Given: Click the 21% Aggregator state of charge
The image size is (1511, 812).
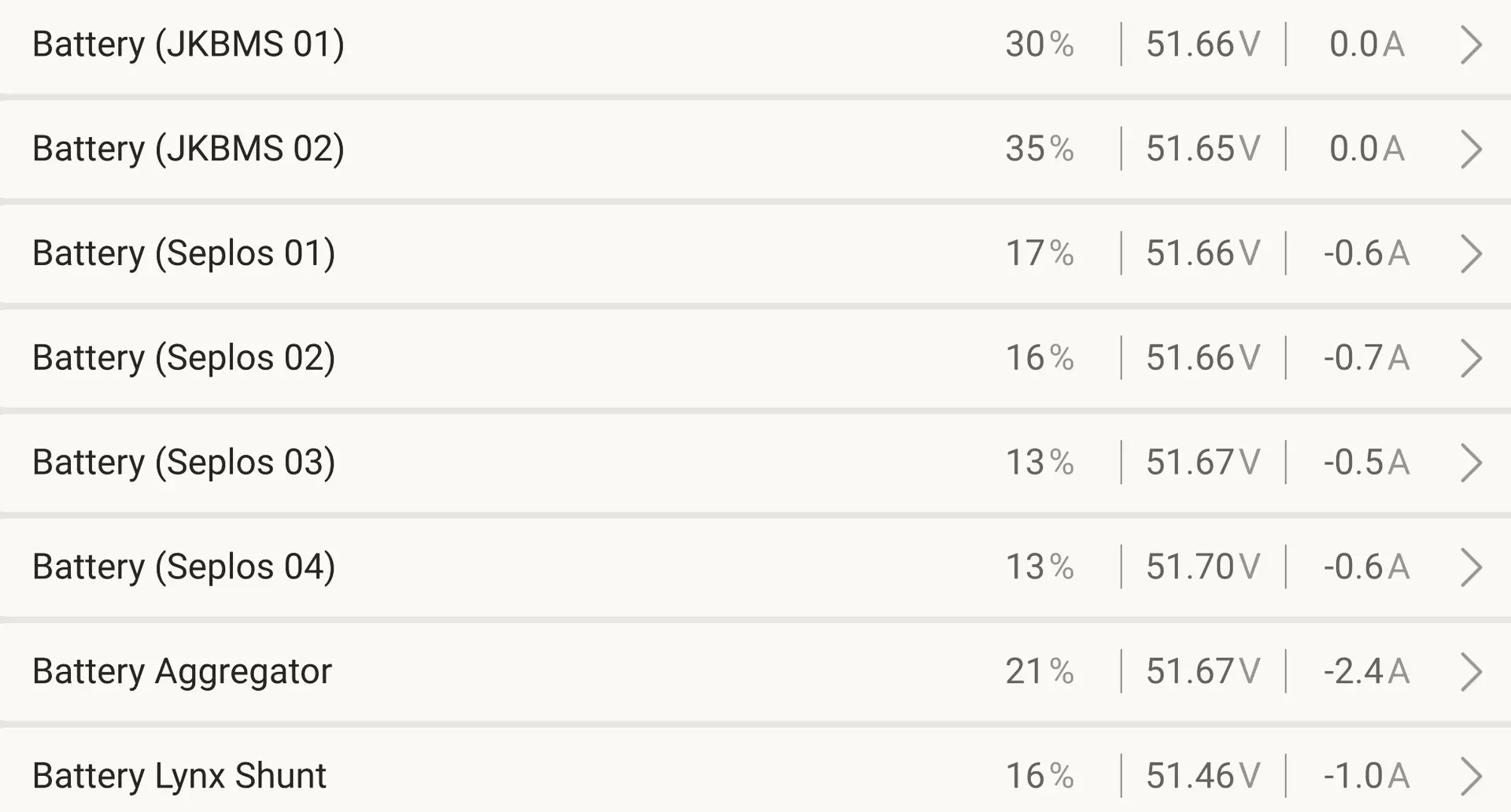Looking at the screenshot, I should click(x=1039, y=672).
